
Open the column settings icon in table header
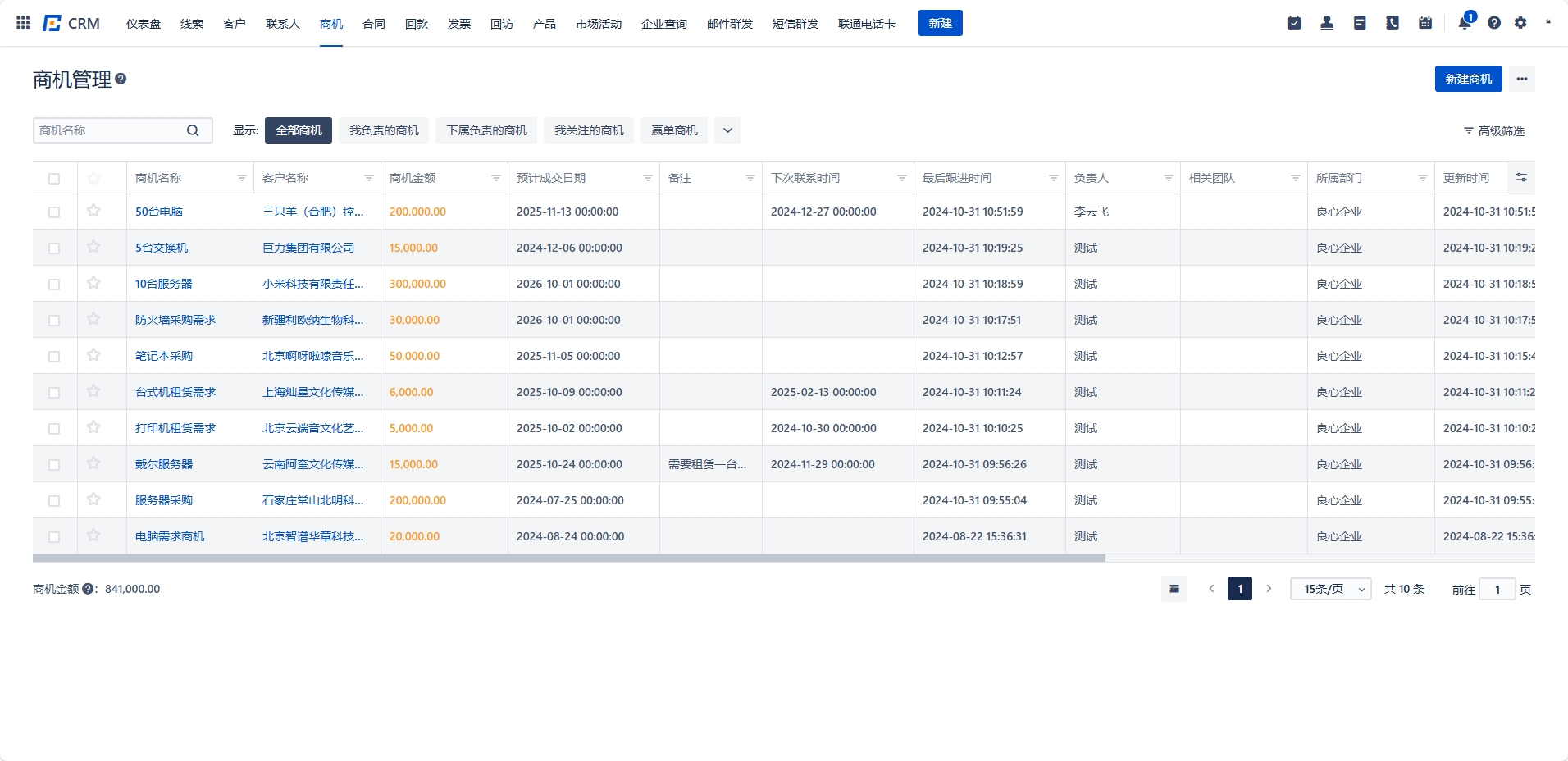(1521, 177)
